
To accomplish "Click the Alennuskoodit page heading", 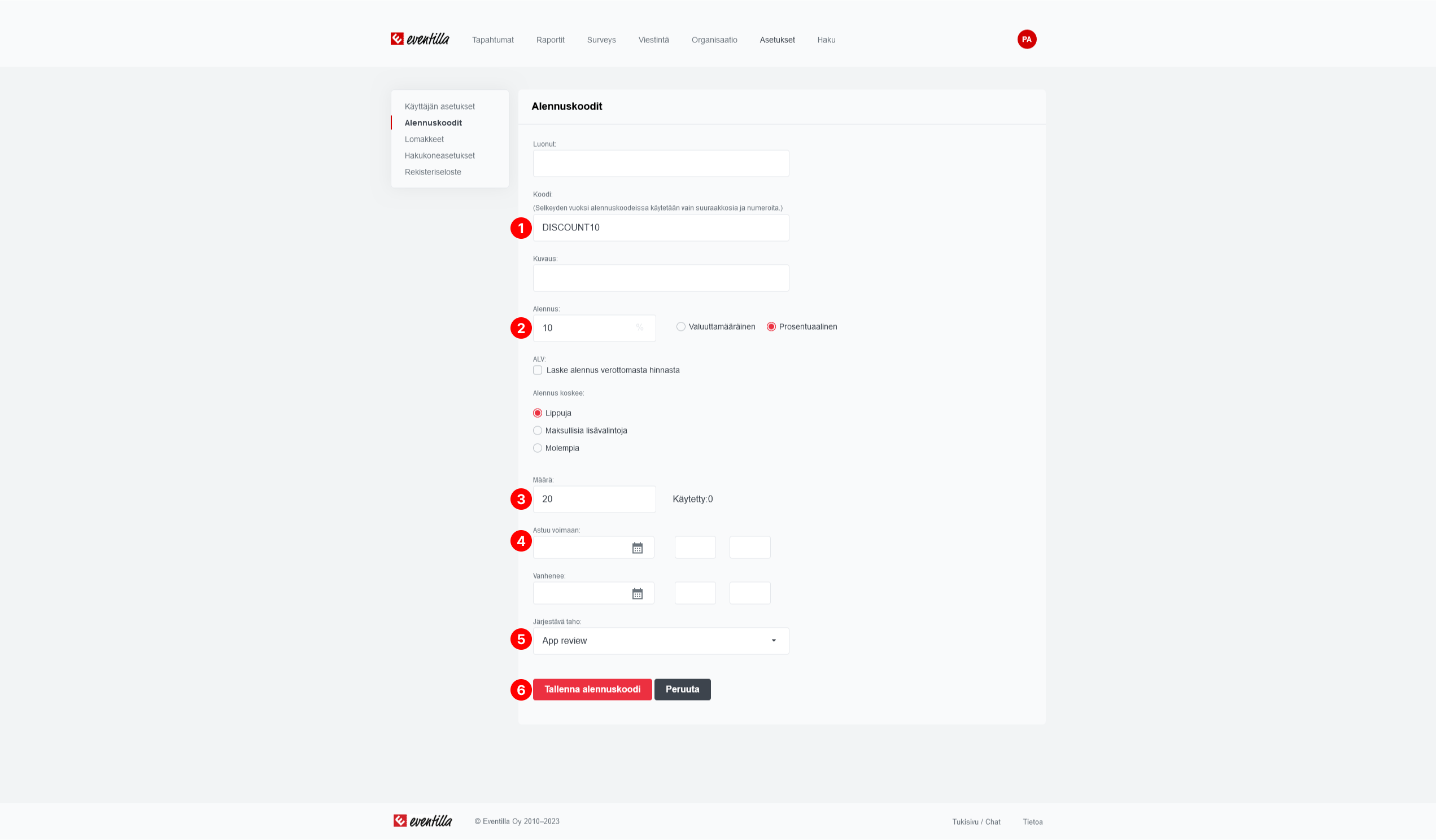I will click(566, 107).
